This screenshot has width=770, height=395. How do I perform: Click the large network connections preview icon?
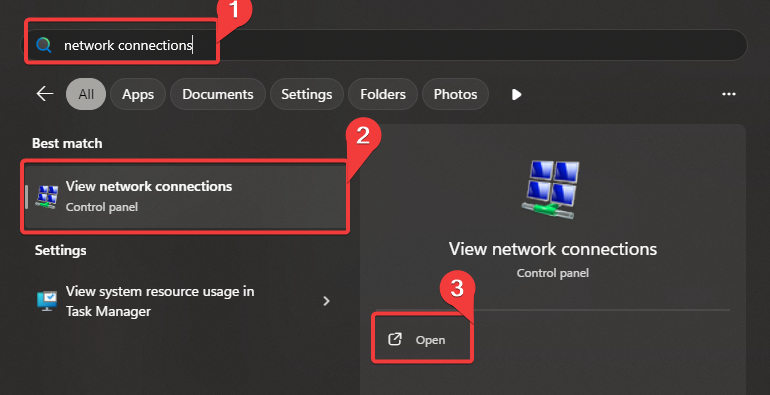[552, 189]
